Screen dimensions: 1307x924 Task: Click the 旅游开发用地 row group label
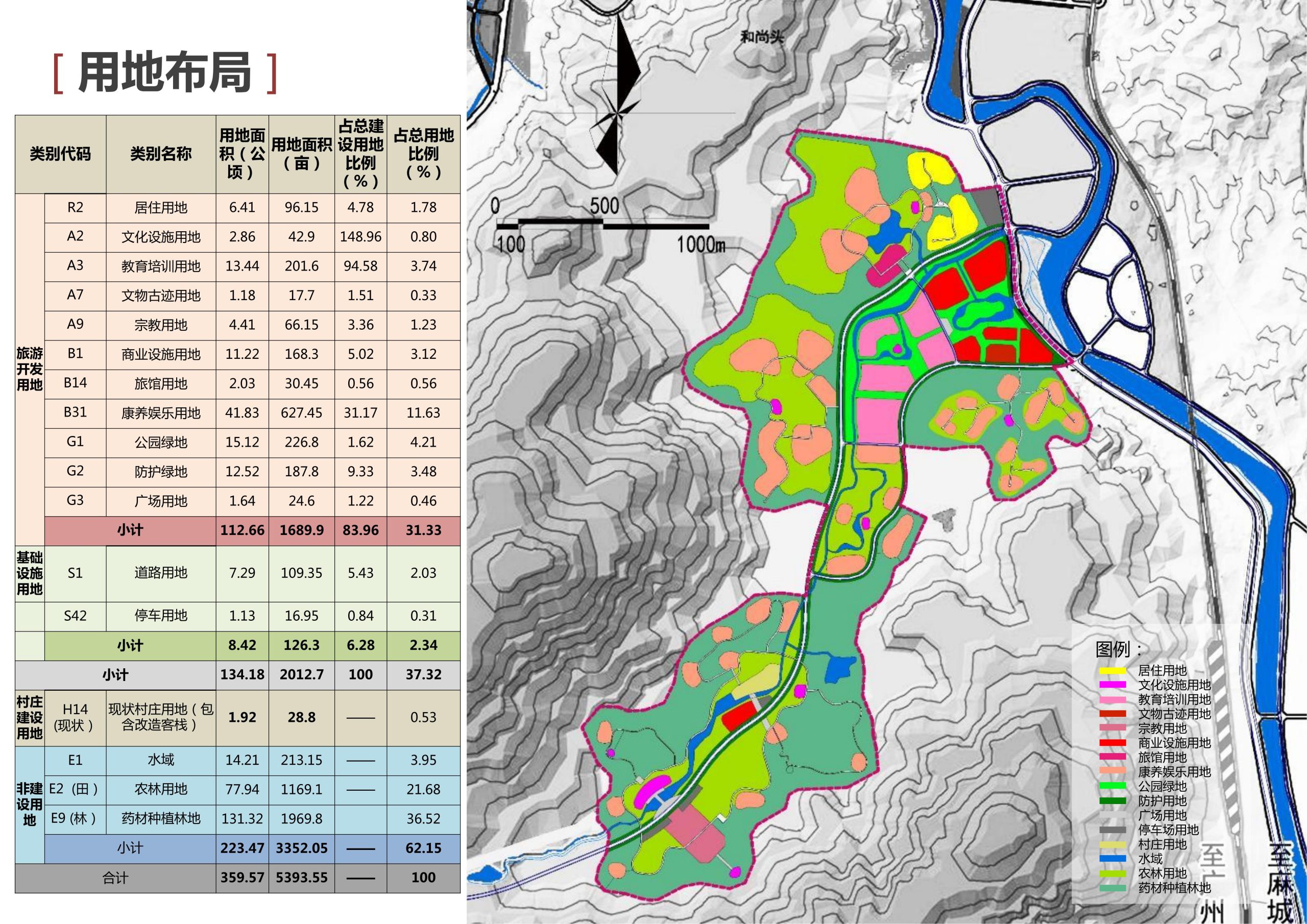(30, 369)
